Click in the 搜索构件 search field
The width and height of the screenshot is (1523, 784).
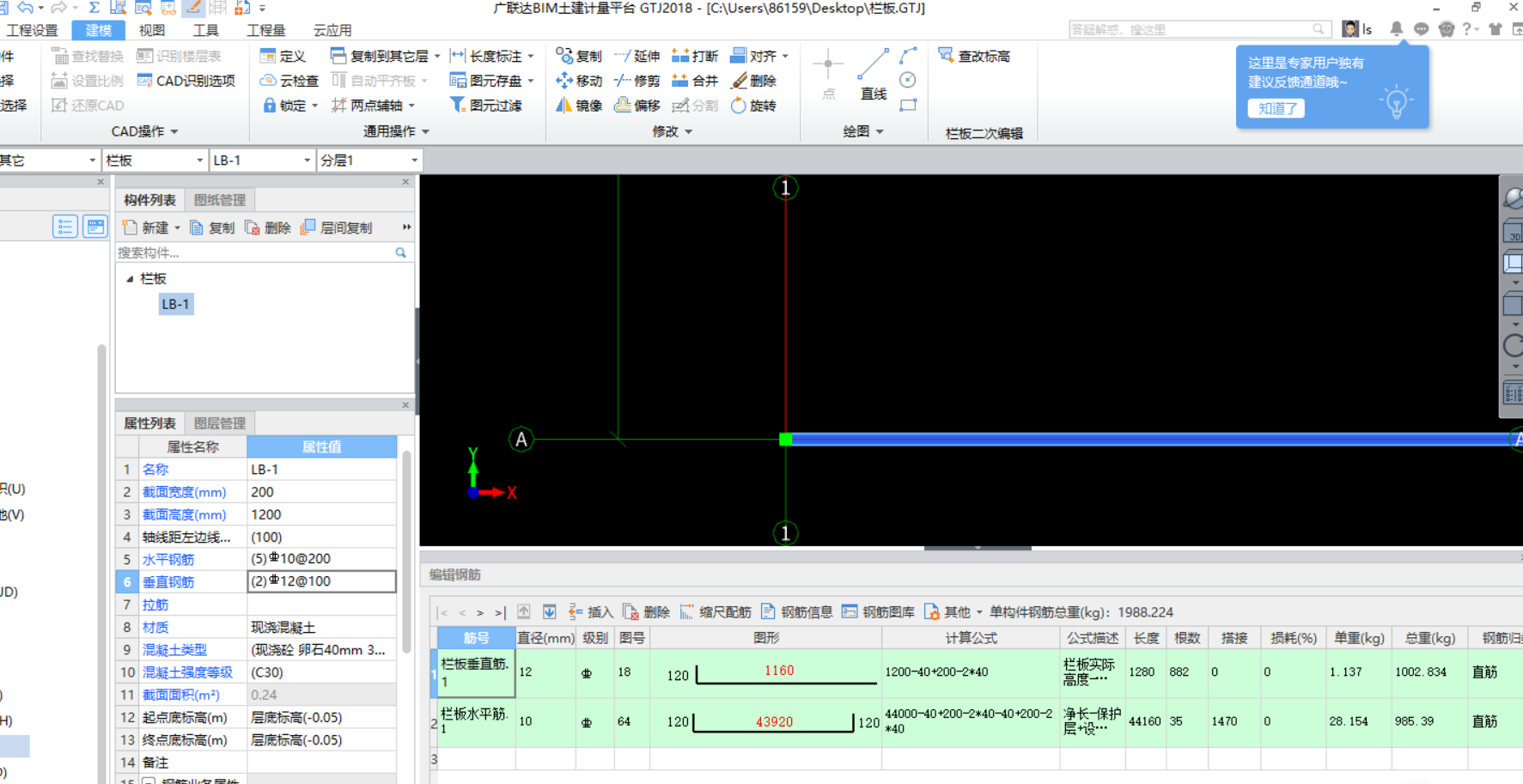click(253, 252)
